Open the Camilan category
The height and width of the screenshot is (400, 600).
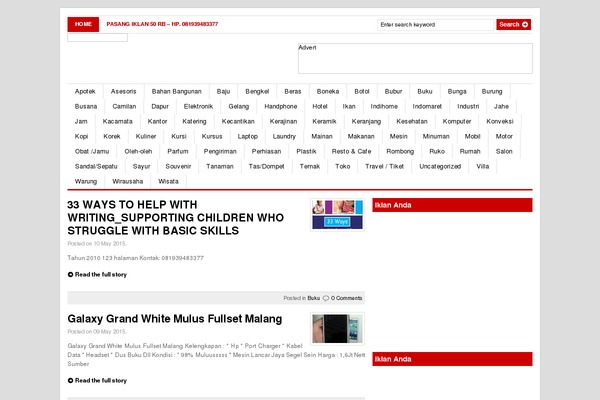(x=124, y=106)
